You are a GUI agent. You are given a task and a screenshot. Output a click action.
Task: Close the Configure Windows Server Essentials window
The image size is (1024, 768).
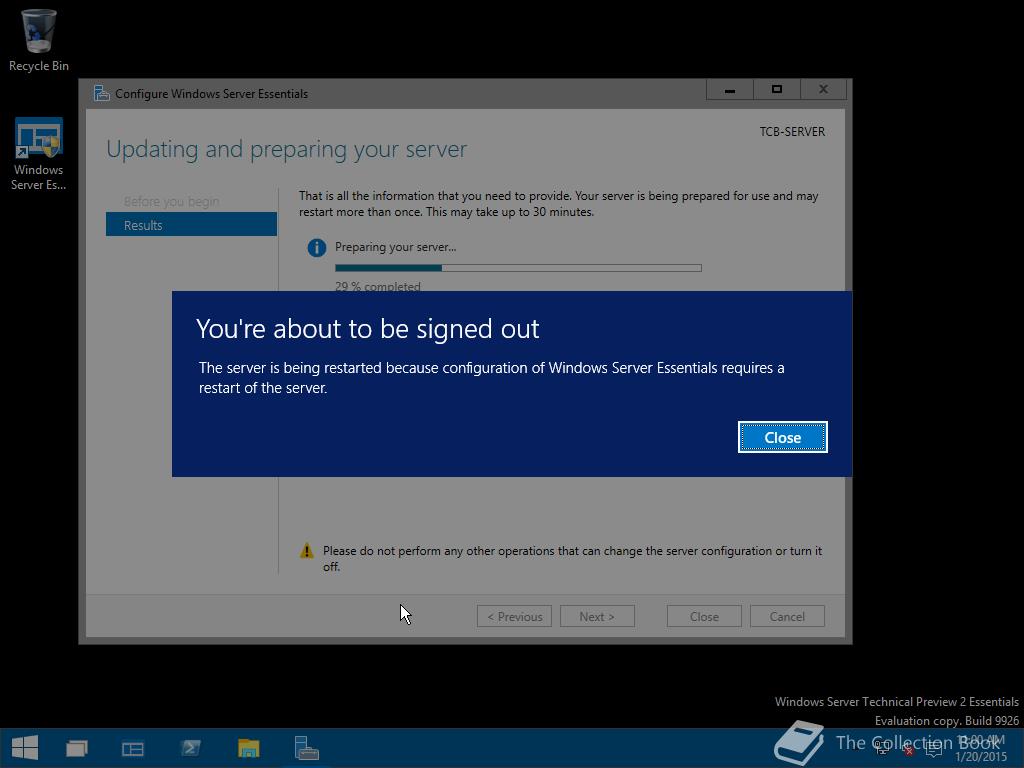(x=824, y=89)
